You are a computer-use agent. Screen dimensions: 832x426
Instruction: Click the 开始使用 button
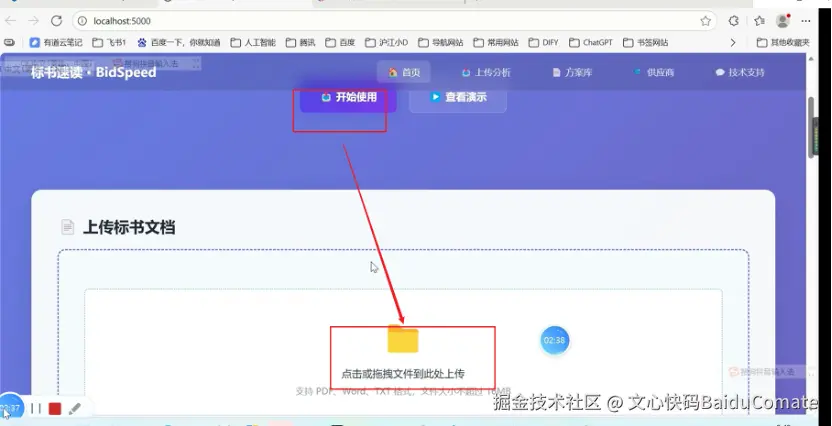348,98
